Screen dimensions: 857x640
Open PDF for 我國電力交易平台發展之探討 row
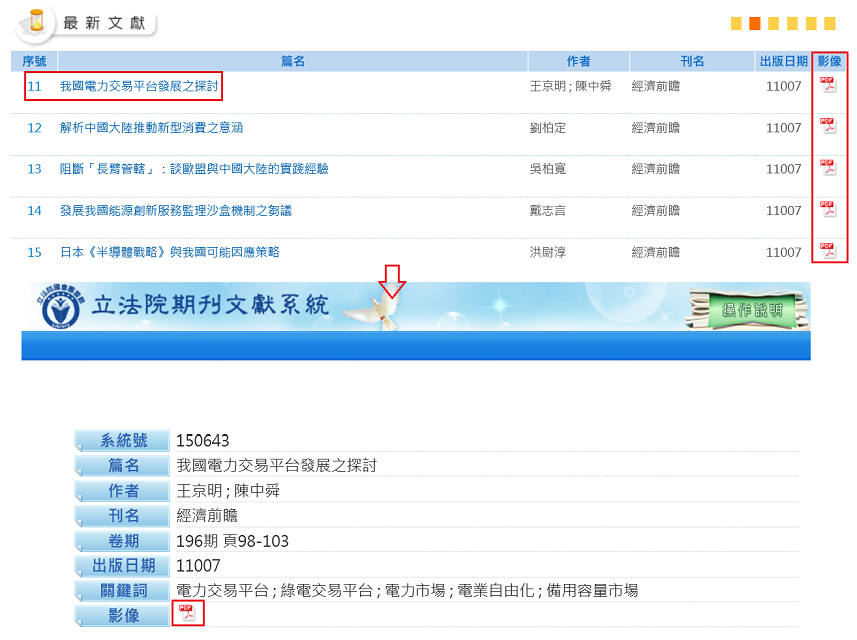coord(828,85)
